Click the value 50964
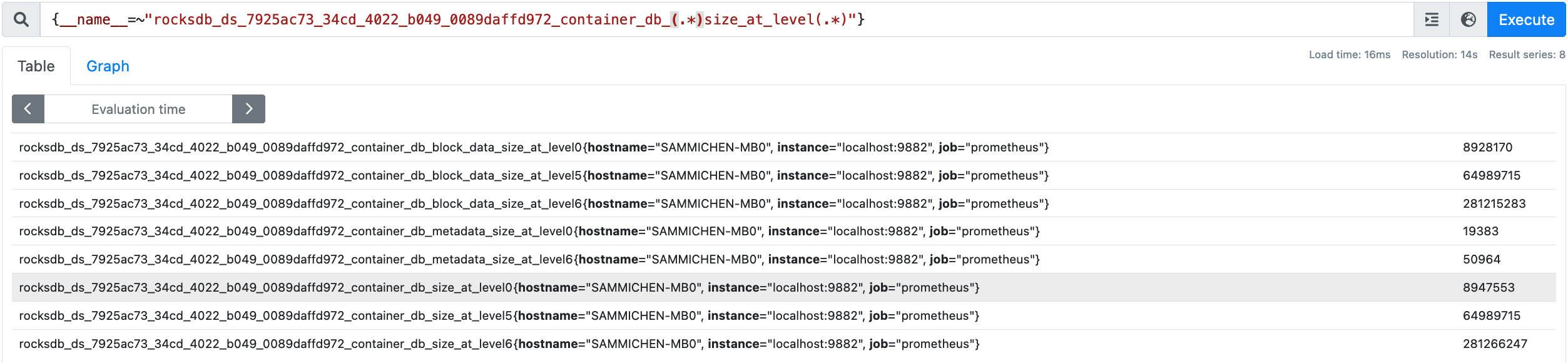 pos(1481,259)
